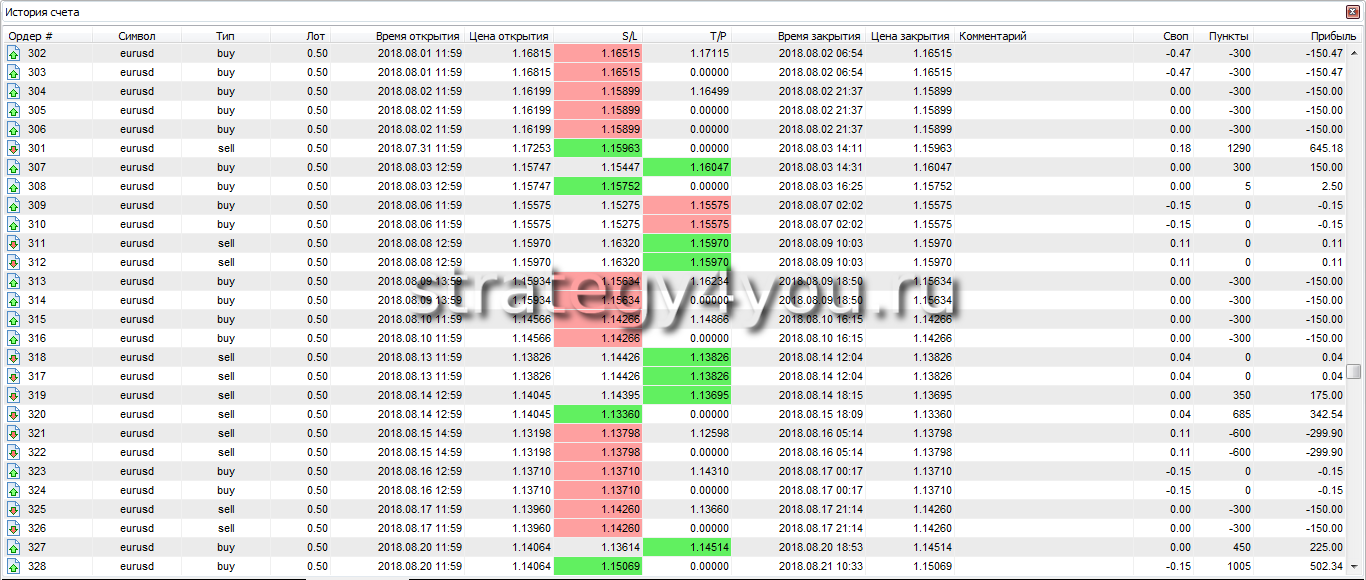
Task: Select the sell icon of order 325
Action: 14,509
